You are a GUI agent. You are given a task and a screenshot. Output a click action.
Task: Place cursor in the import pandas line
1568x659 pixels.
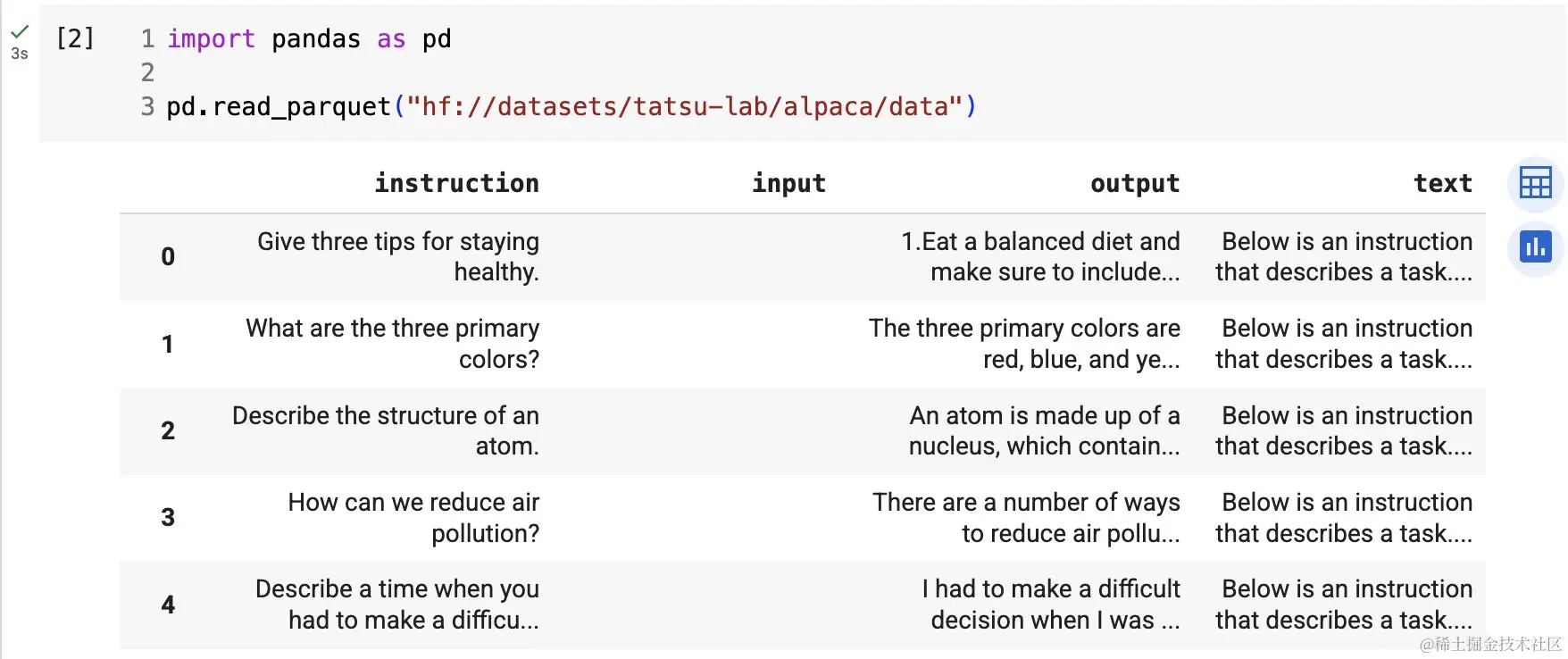tap(309, 38)
